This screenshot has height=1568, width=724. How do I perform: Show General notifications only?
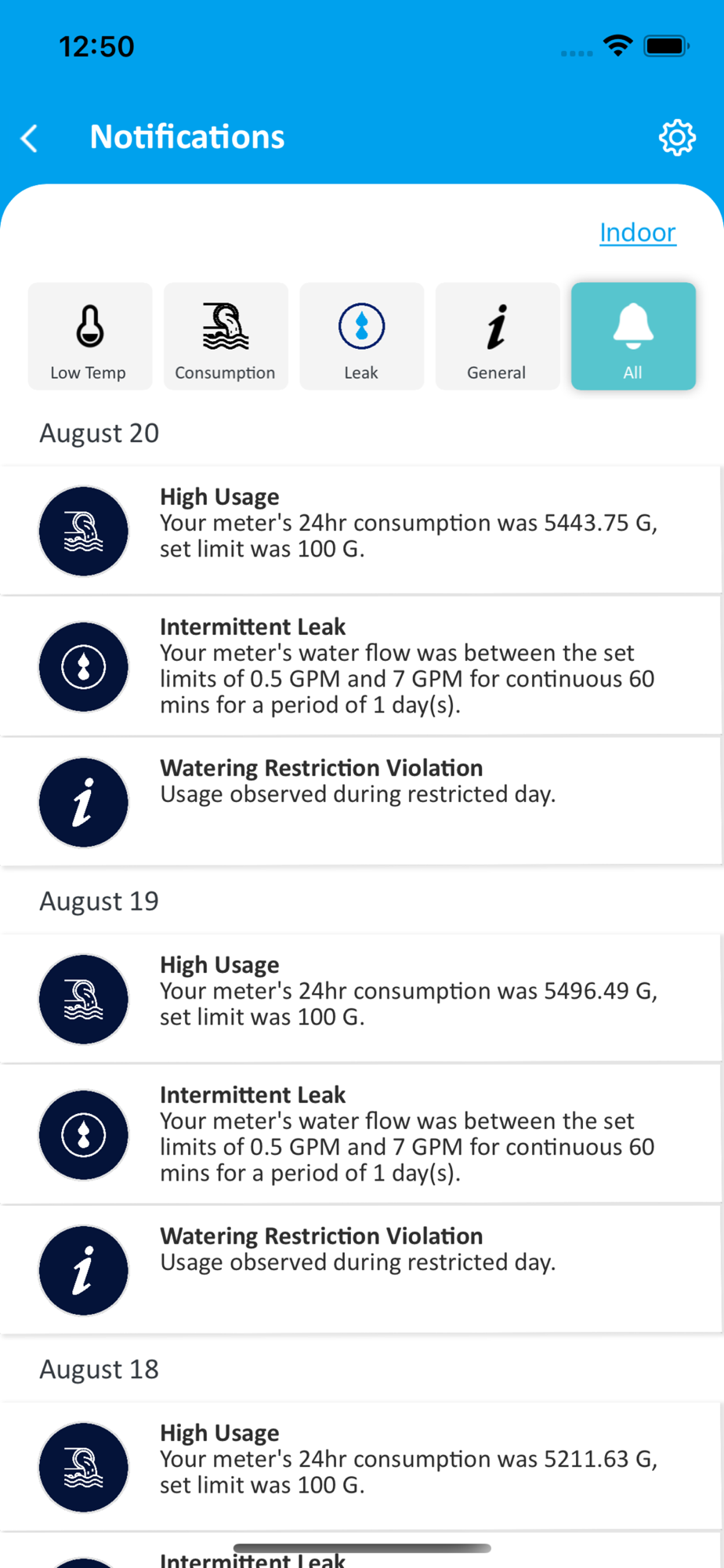[x=498, y=336]
